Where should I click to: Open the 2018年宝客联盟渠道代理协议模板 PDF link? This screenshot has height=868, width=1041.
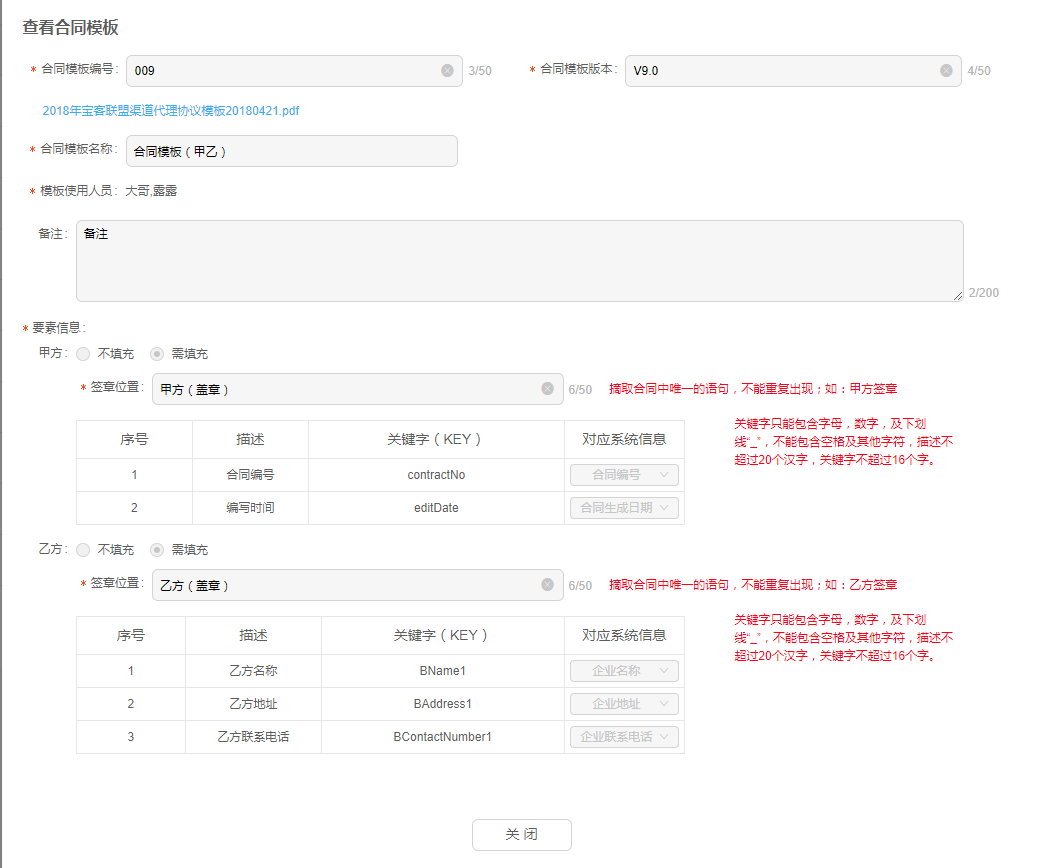point(171,111)
